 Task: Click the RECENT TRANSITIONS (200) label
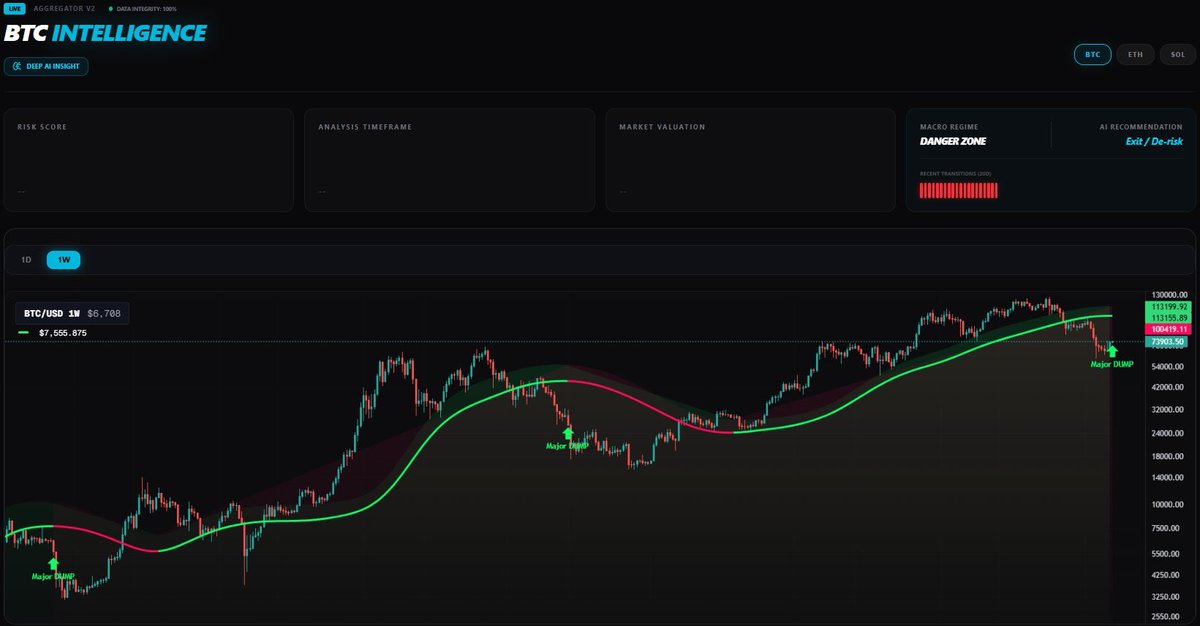pyautogui.click(x=955, y=174)
